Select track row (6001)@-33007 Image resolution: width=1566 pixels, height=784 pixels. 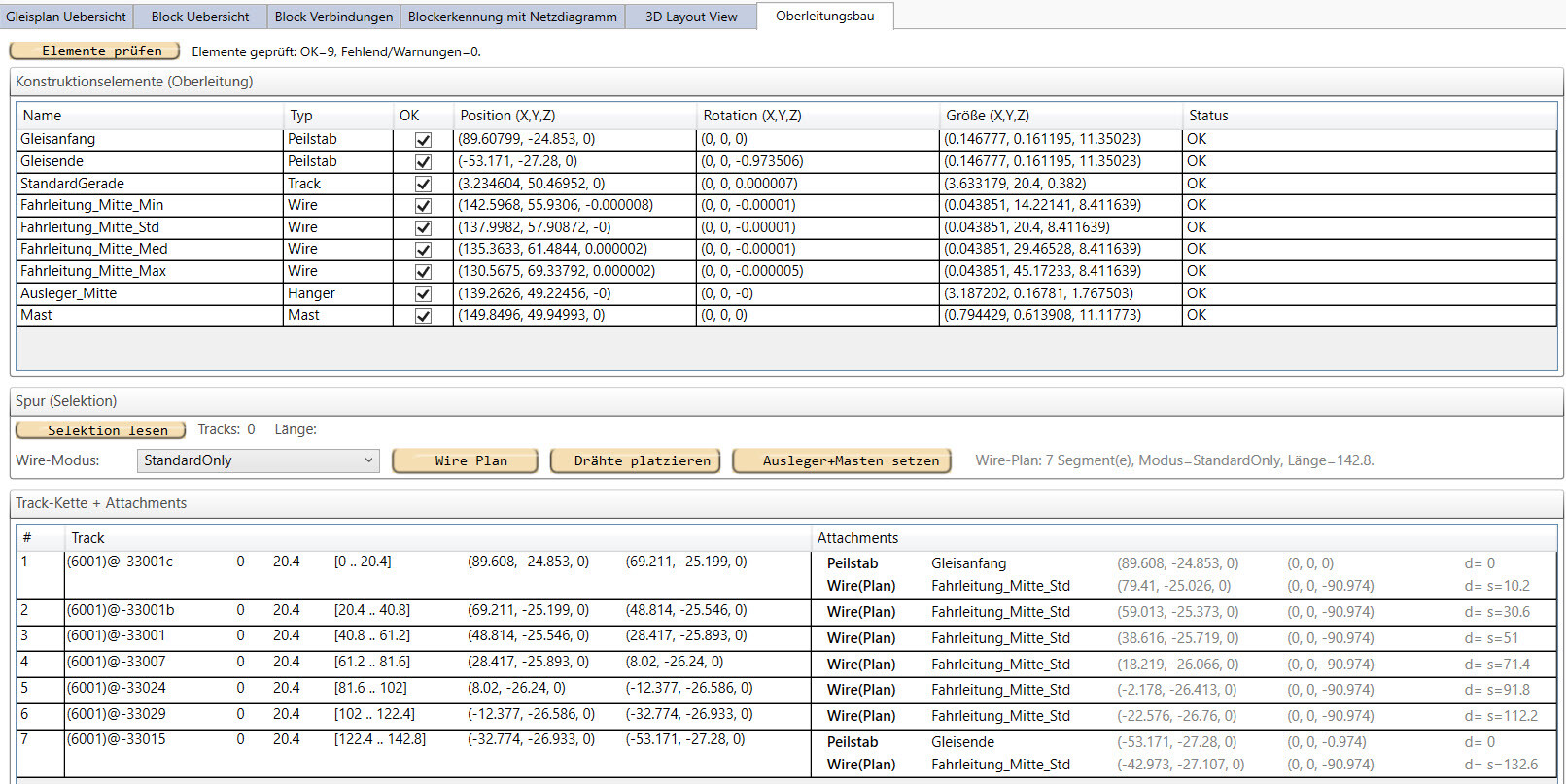[x=117, y=662]
